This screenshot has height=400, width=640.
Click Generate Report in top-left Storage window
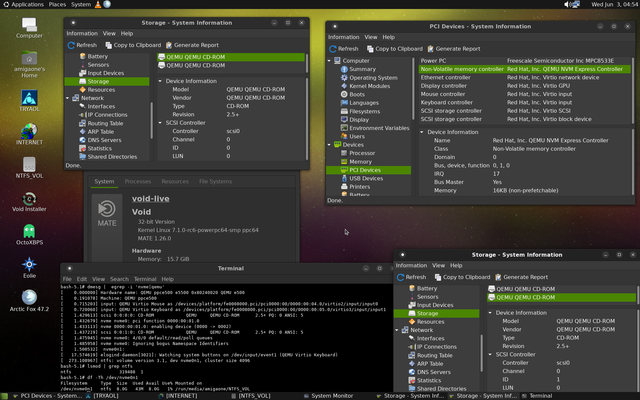pyautogui.click(x=192, y=45)
